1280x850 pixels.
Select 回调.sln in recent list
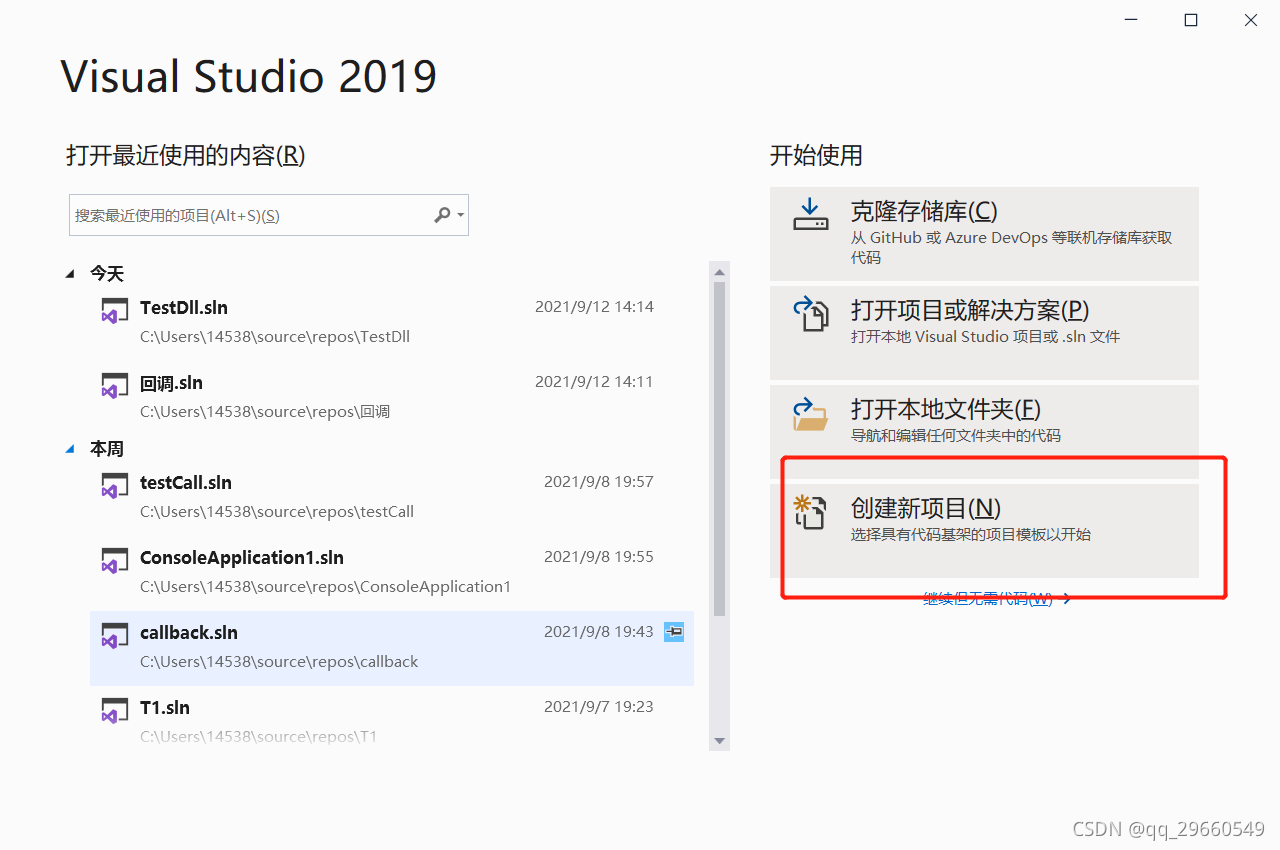[392, 397]
